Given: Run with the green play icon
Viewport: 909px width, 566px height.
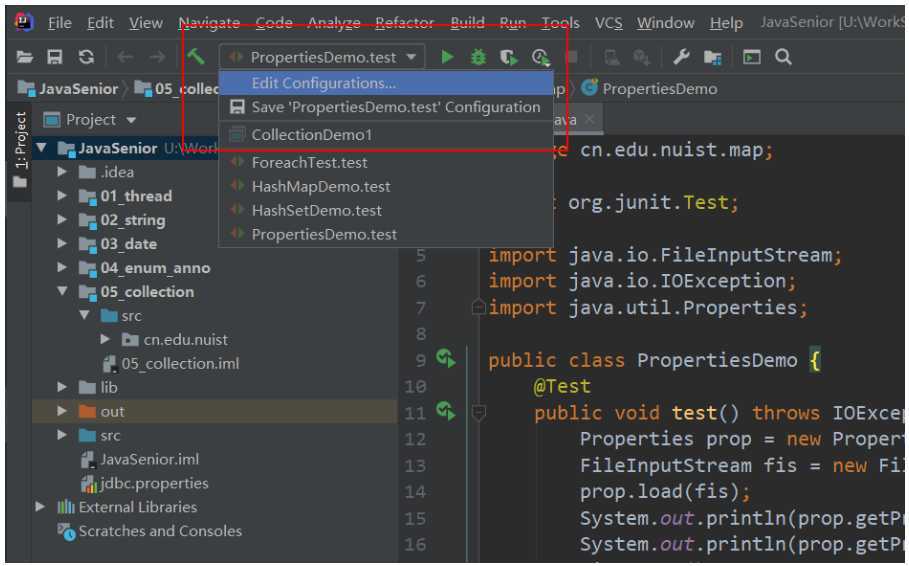Looking at the screenshot, I should 447,57.
